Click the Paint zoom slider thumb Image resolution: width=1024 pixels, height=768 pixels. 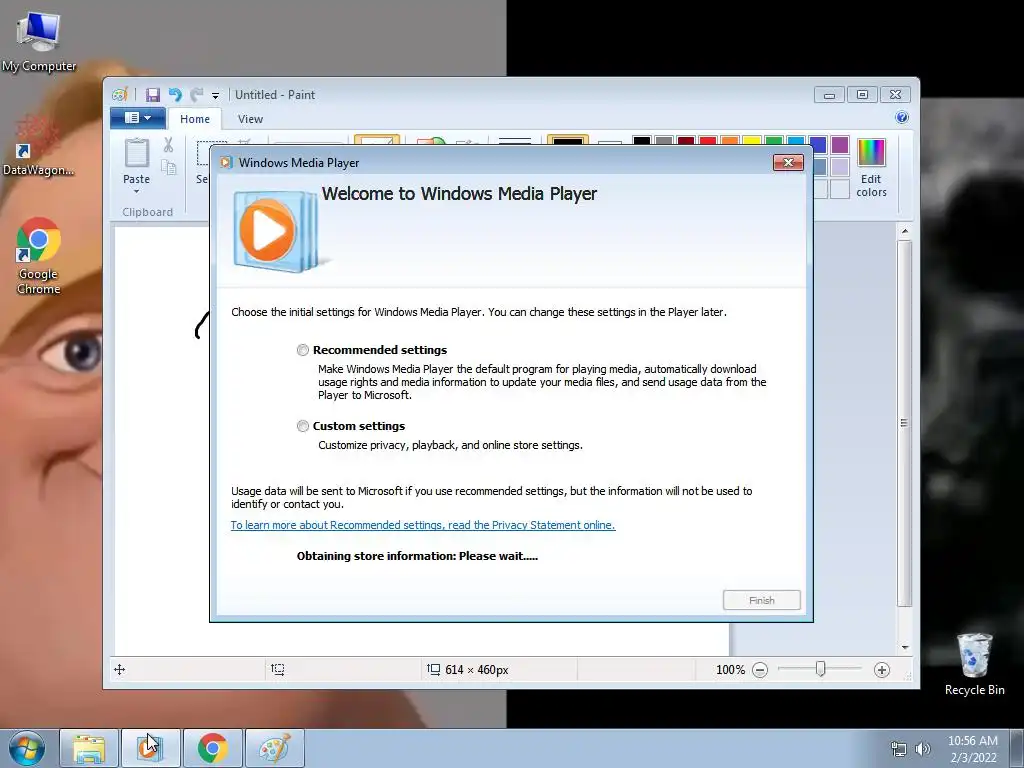pyautogui.click(x=820, y=669)
